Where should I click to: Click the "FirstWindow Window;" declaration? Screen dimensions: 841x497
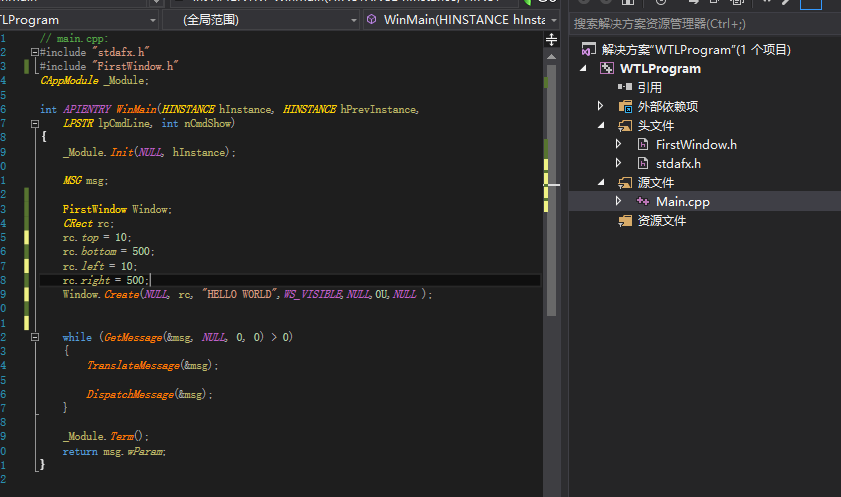click(117, 210)
